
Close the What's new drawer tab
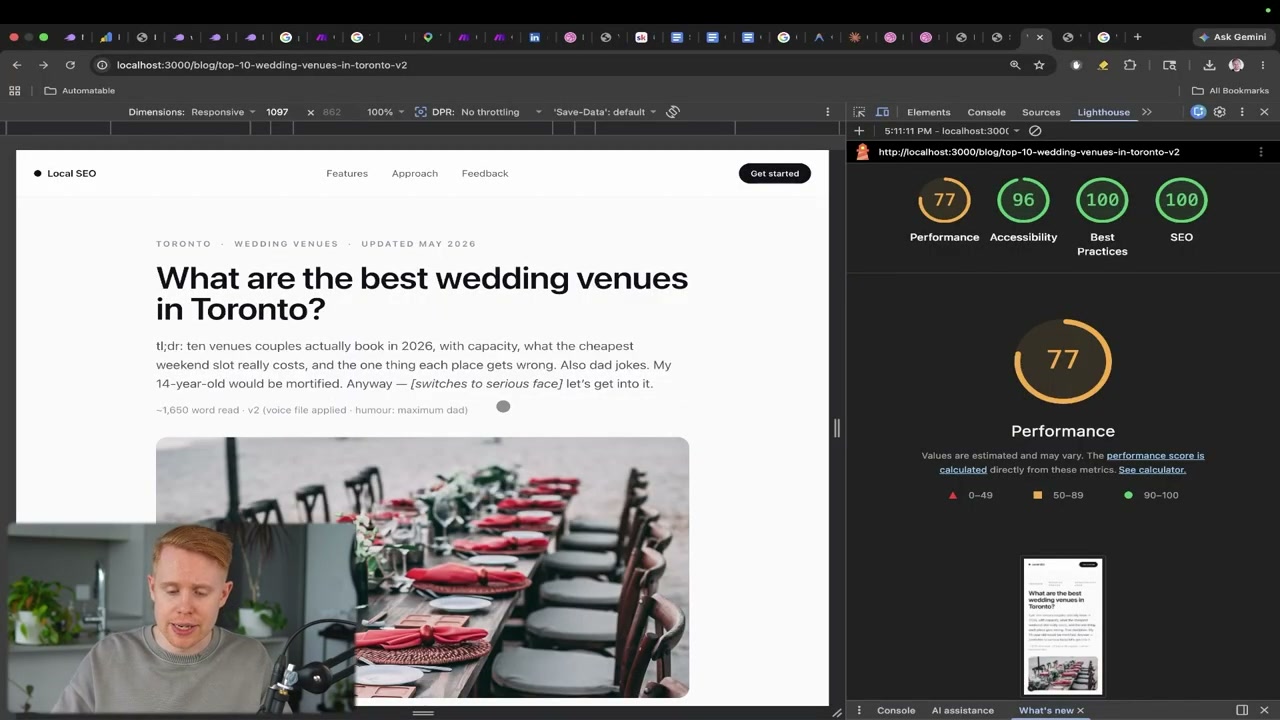coord(1080,710)
